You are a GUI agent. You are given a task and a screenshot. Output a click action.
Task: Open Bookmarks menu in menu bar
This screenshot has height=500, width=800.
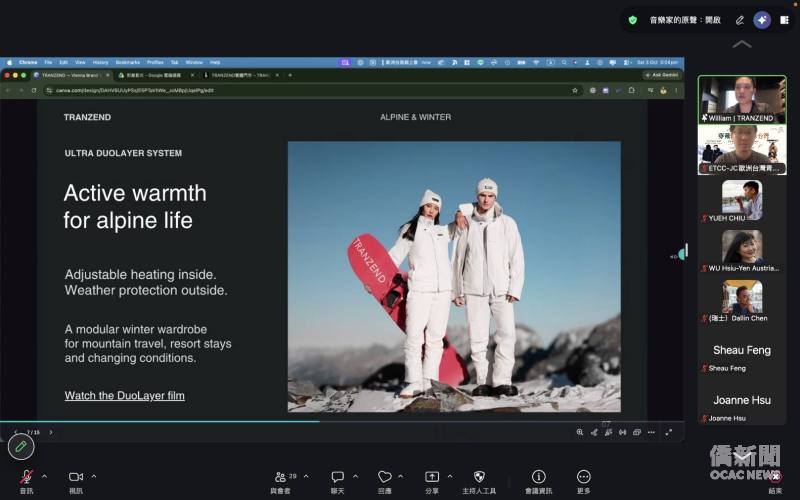click(128, 62)
